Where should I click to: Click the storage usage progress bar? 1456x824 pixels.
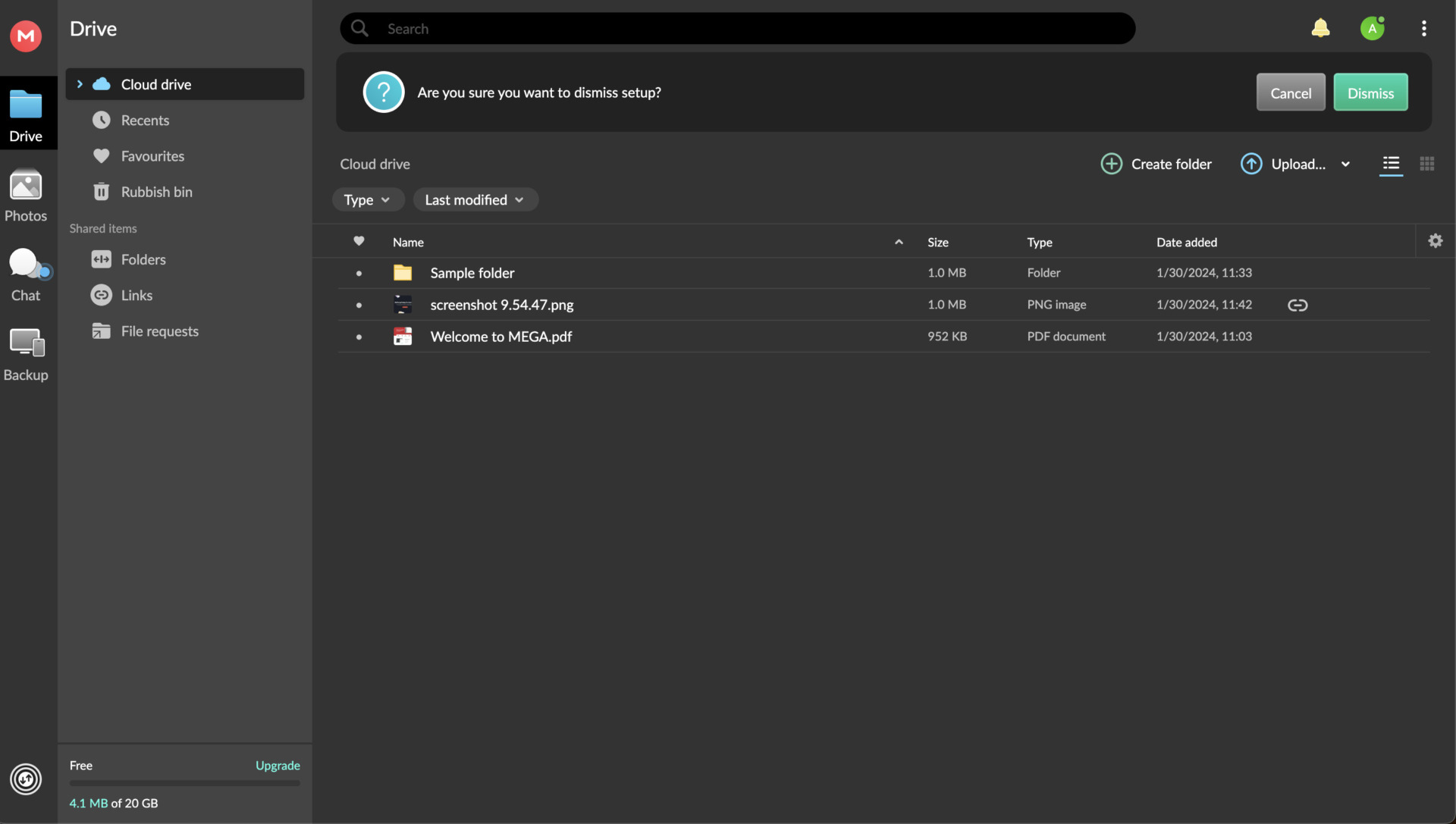[184, 784]
